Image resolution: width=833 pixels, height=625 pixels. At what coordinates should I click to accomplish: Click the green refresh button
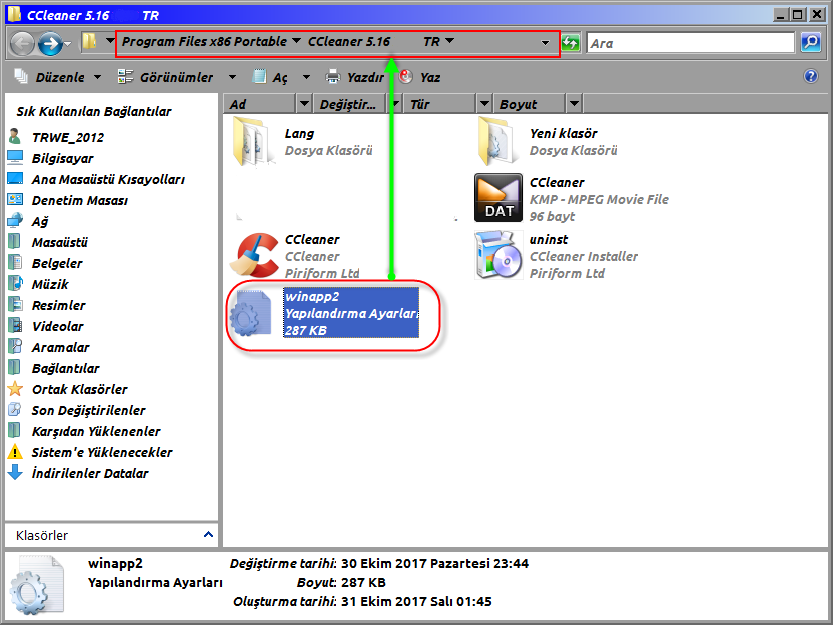pyautogui.click(x=571, y=43)
